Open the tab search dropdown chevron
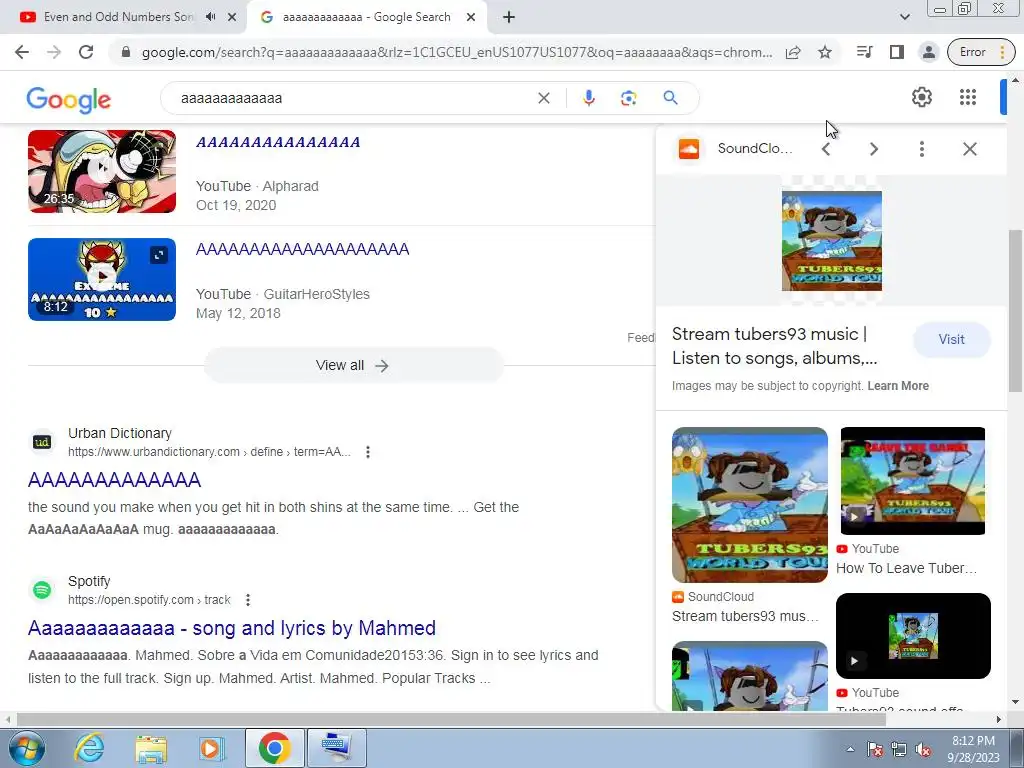 tap(904, 17)
